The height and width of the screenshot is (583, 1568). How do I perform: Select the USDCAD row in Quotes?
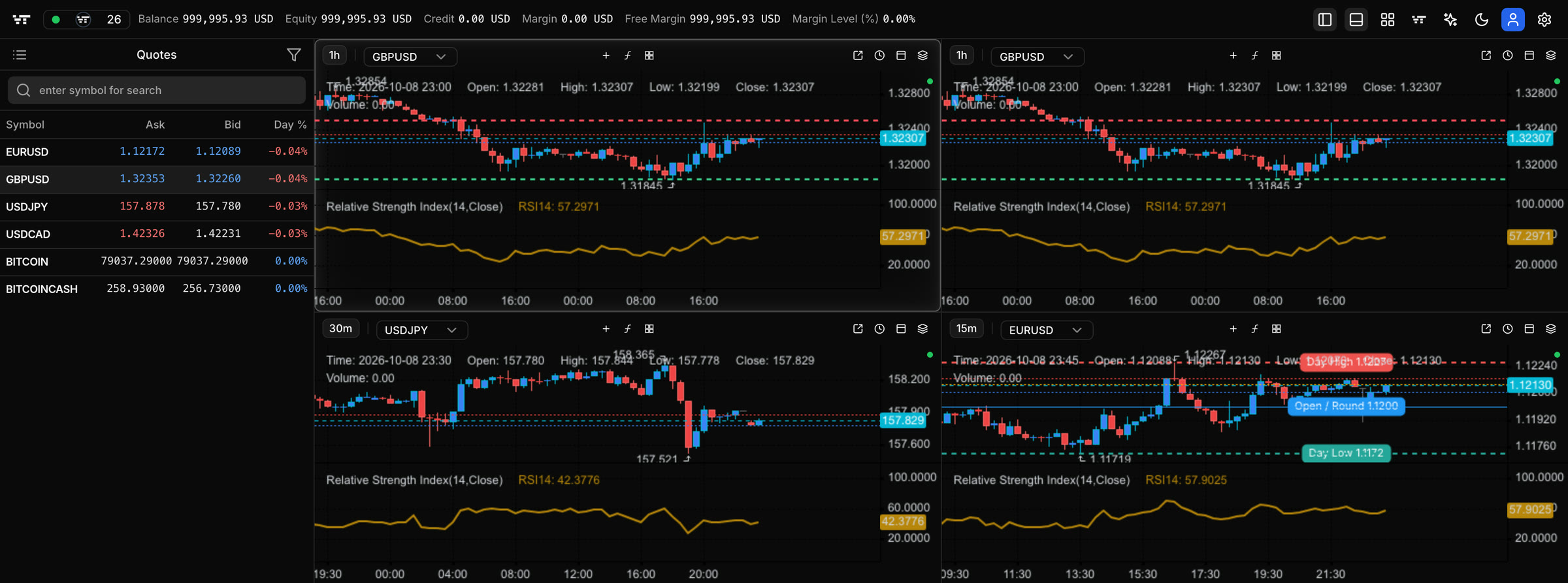(157, 234)
